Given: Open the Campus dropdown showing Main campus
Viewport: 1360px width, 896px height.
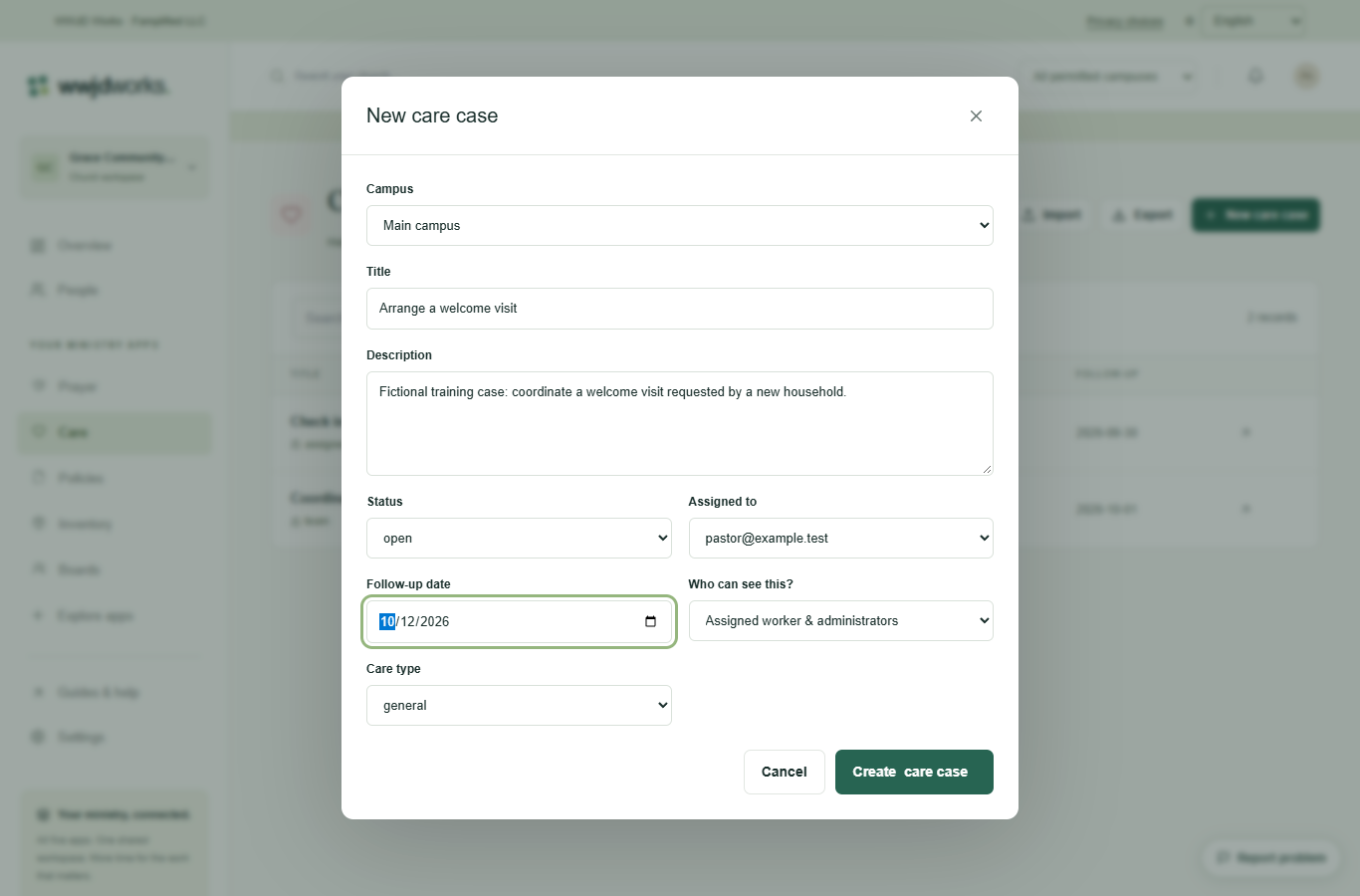Looking at the screenshot, I should click(x=680, y=226).
